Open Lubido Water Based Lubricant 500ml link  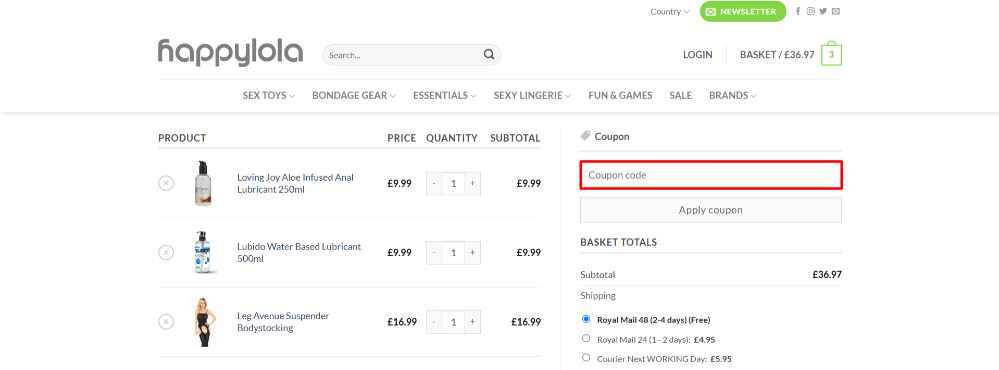point(299,253)
